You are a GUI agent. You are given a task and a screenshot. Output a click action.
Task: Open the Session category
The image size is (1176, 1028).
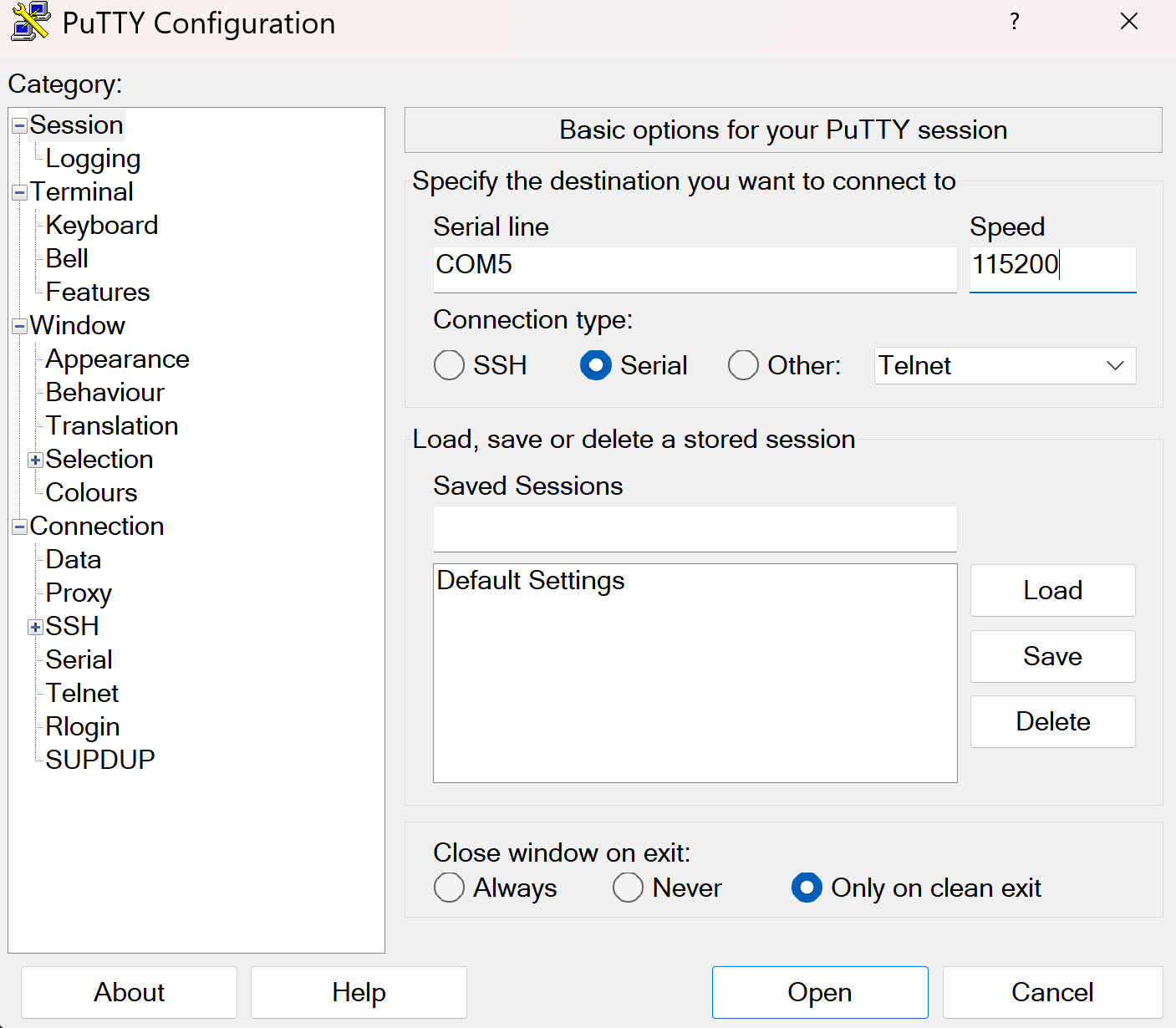pyautogui.click(x=76, y=125)
